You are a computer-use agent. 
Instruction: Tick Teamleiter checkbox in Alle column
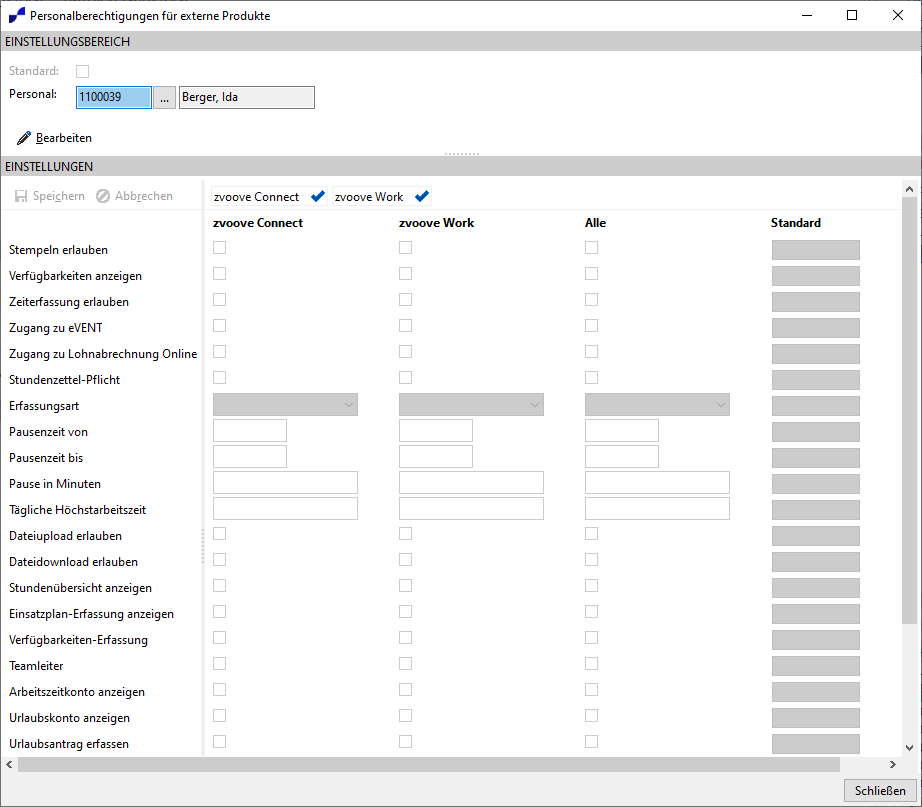[592, 663]
